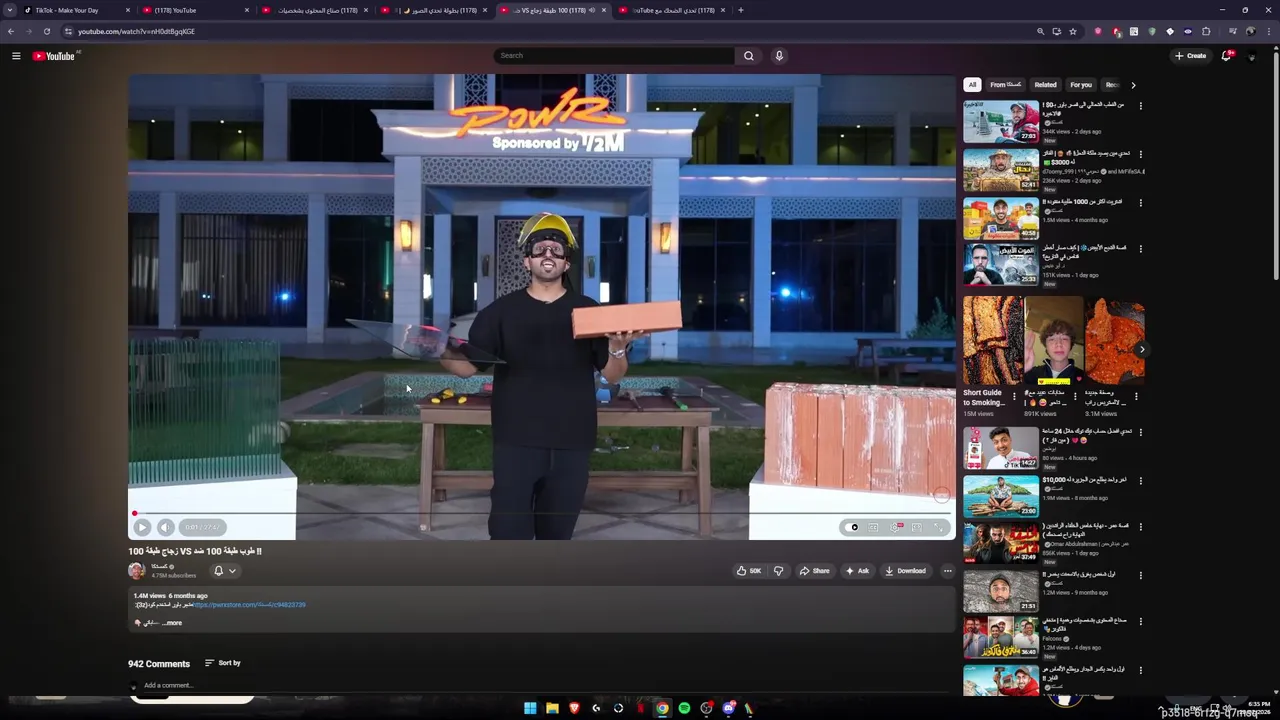This screenshot has height=720, width=1280.
Task: Open Spotify from the taskbar
Action: tap(684, 708)
